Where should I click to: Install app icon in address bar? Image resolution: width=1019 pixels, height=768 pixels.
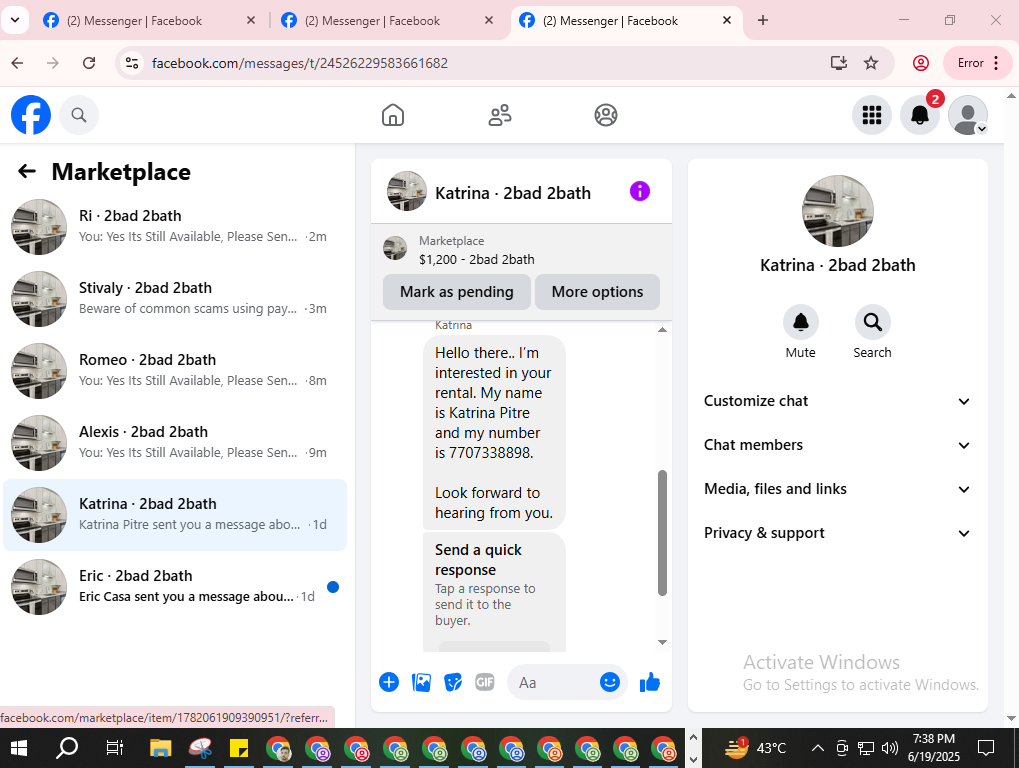tap(839, 63)
